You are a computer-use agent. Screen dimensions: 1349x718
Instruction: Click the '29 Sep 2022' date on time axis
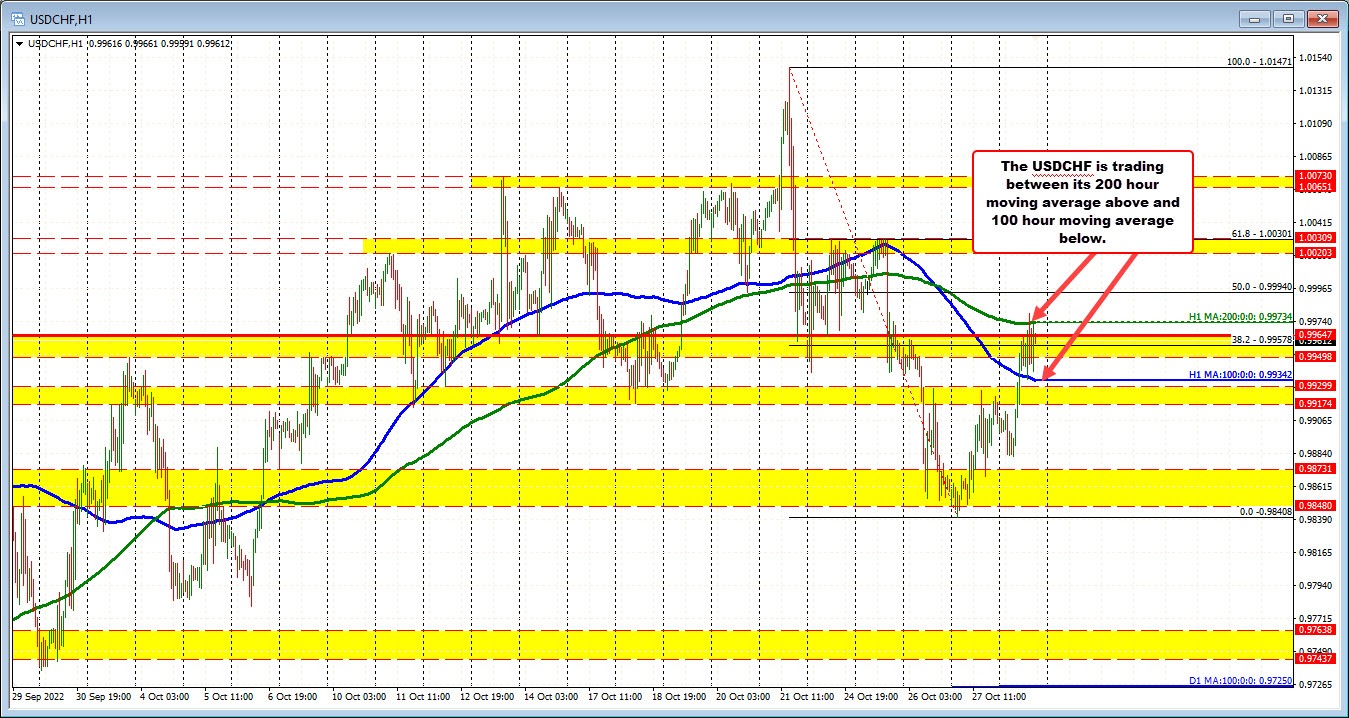tap(37, 695)
